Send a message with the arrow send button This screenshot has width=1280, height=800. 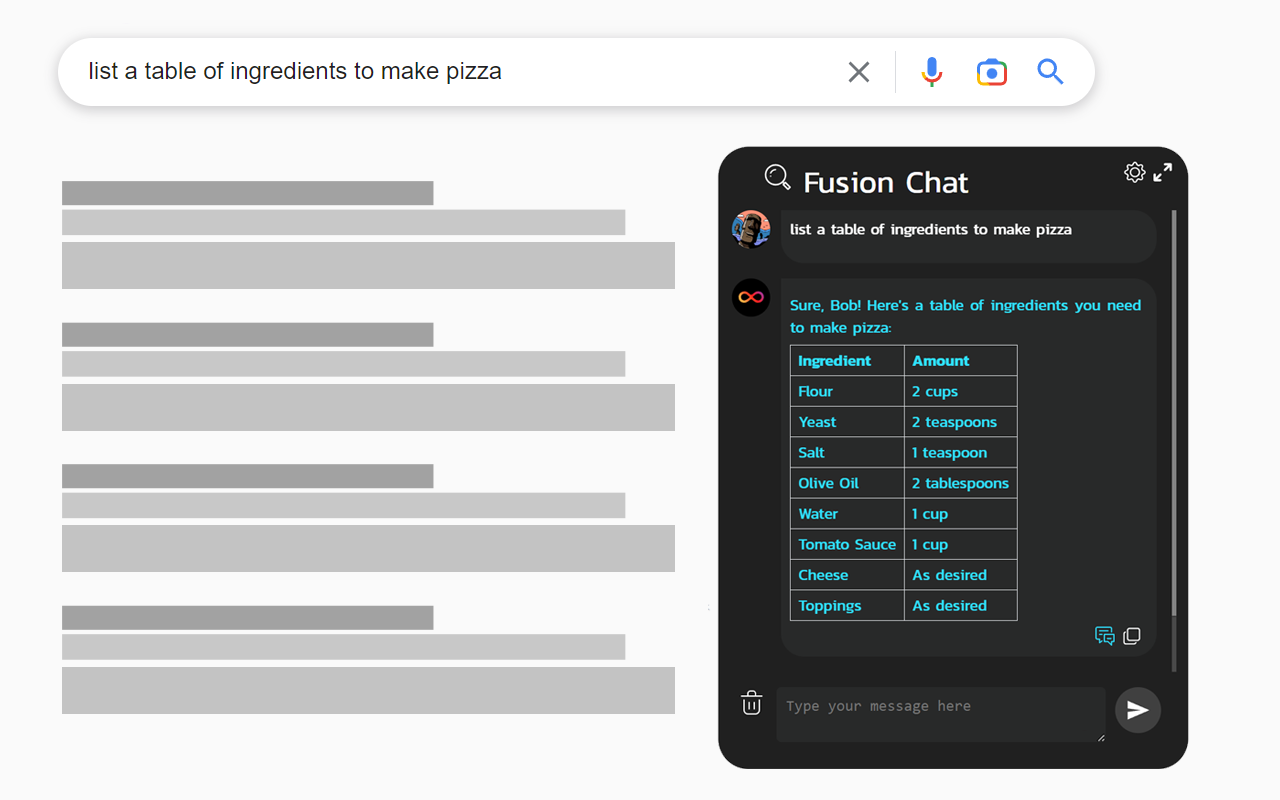pyautogui.click(x=1137, y=710)
